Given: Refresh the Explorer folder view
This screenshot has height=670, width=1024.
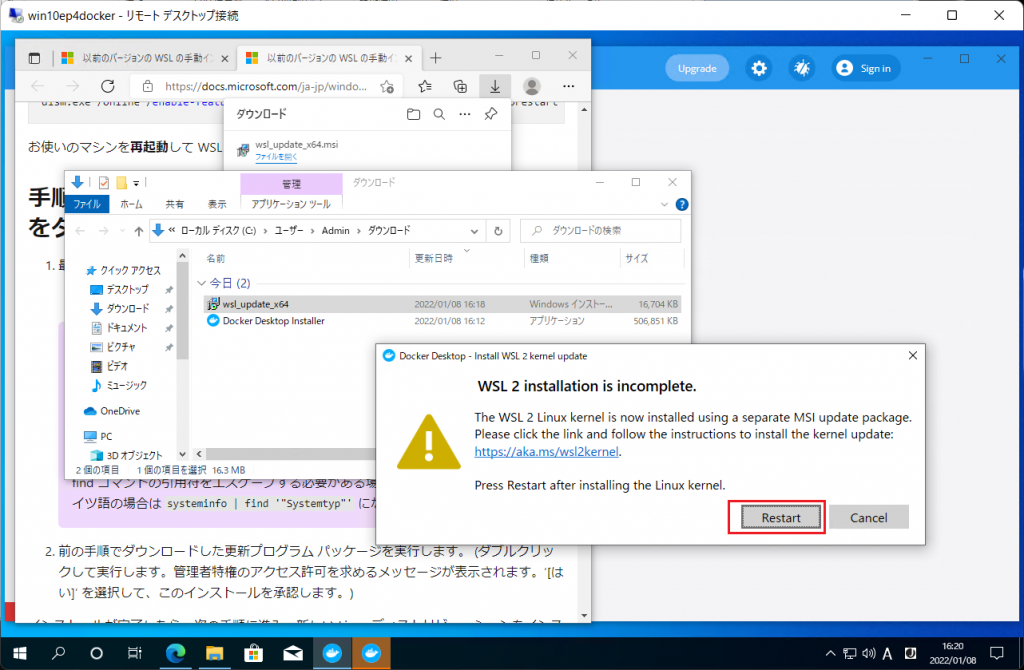Looking at the screenshot, I should pos(498,231).
